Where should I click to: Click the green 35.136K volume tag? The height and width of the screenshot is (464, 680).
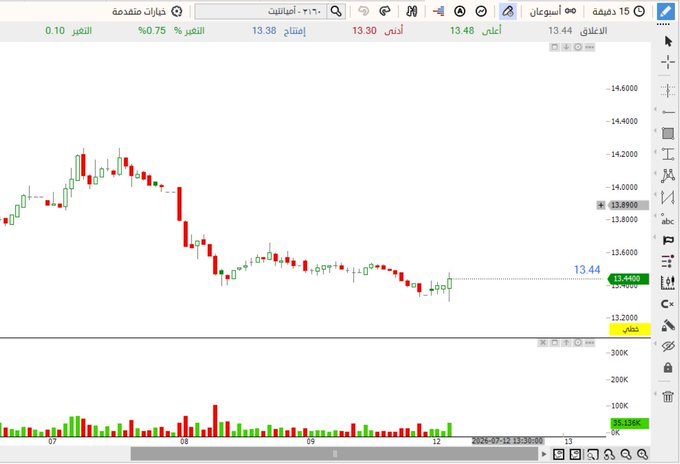pos(630,423)
